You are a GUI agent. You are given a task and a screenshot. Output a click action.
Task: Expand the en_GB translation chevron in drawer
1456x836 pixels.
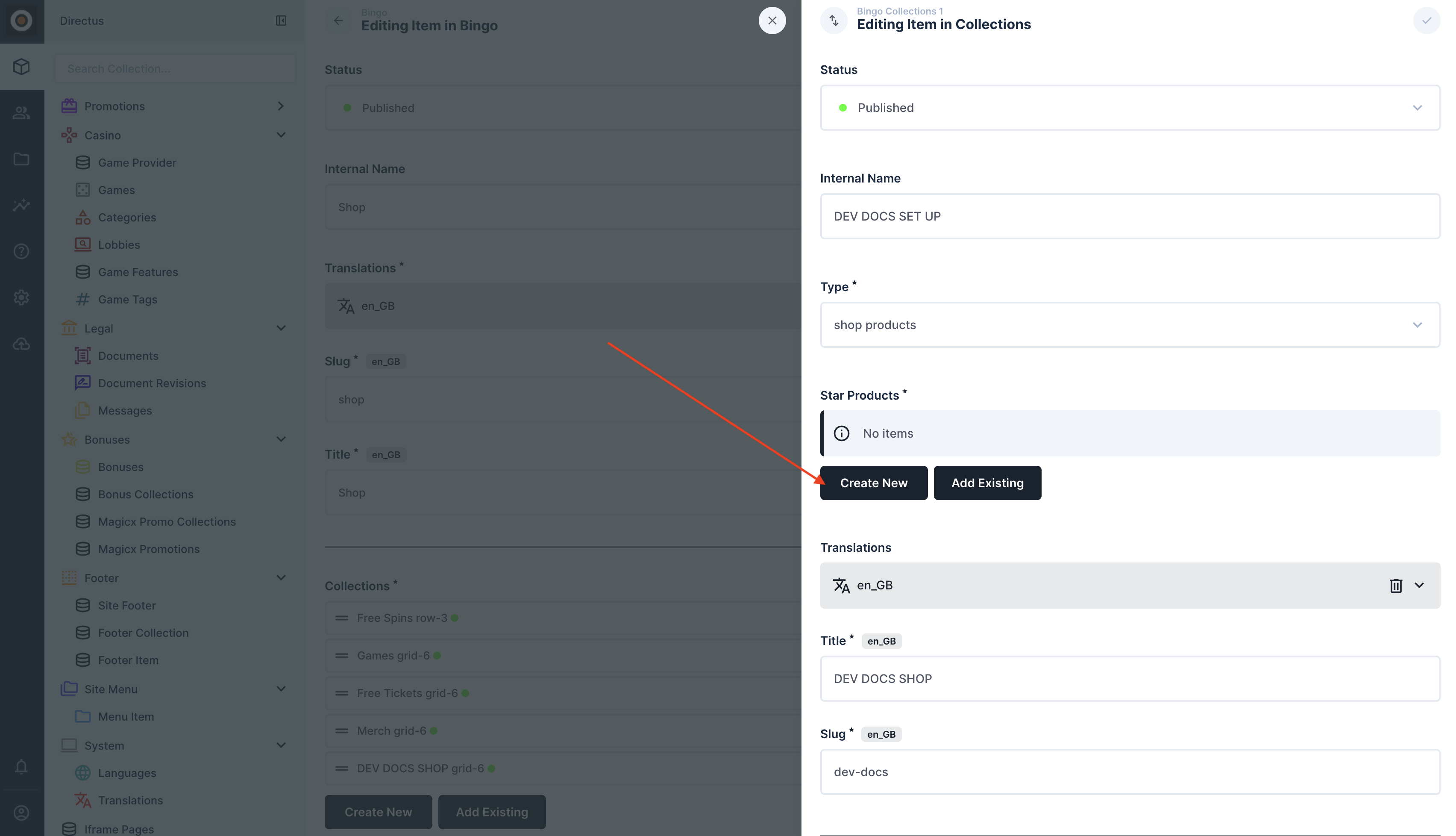(1419, 586)
